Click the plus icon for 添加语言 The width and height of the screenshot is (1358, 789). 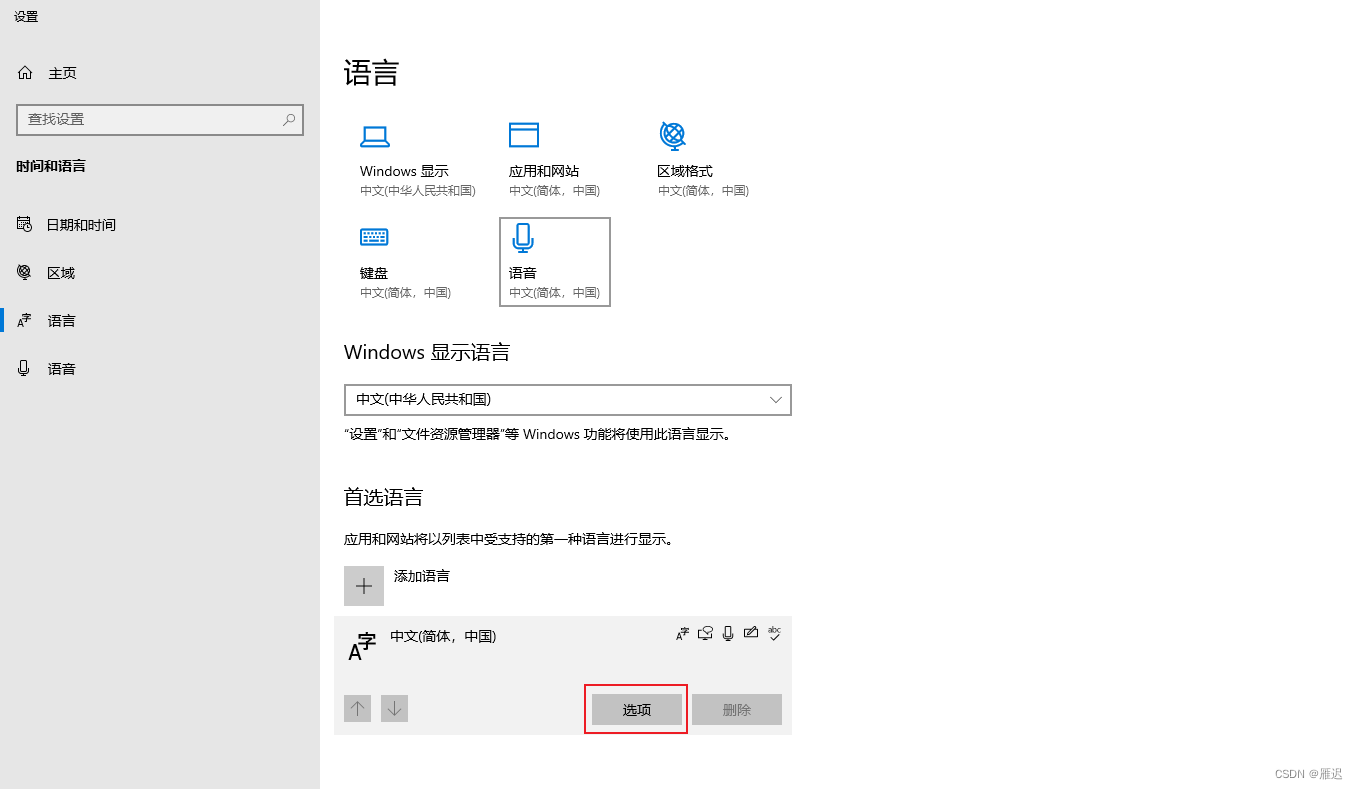(x=364, y=586)
